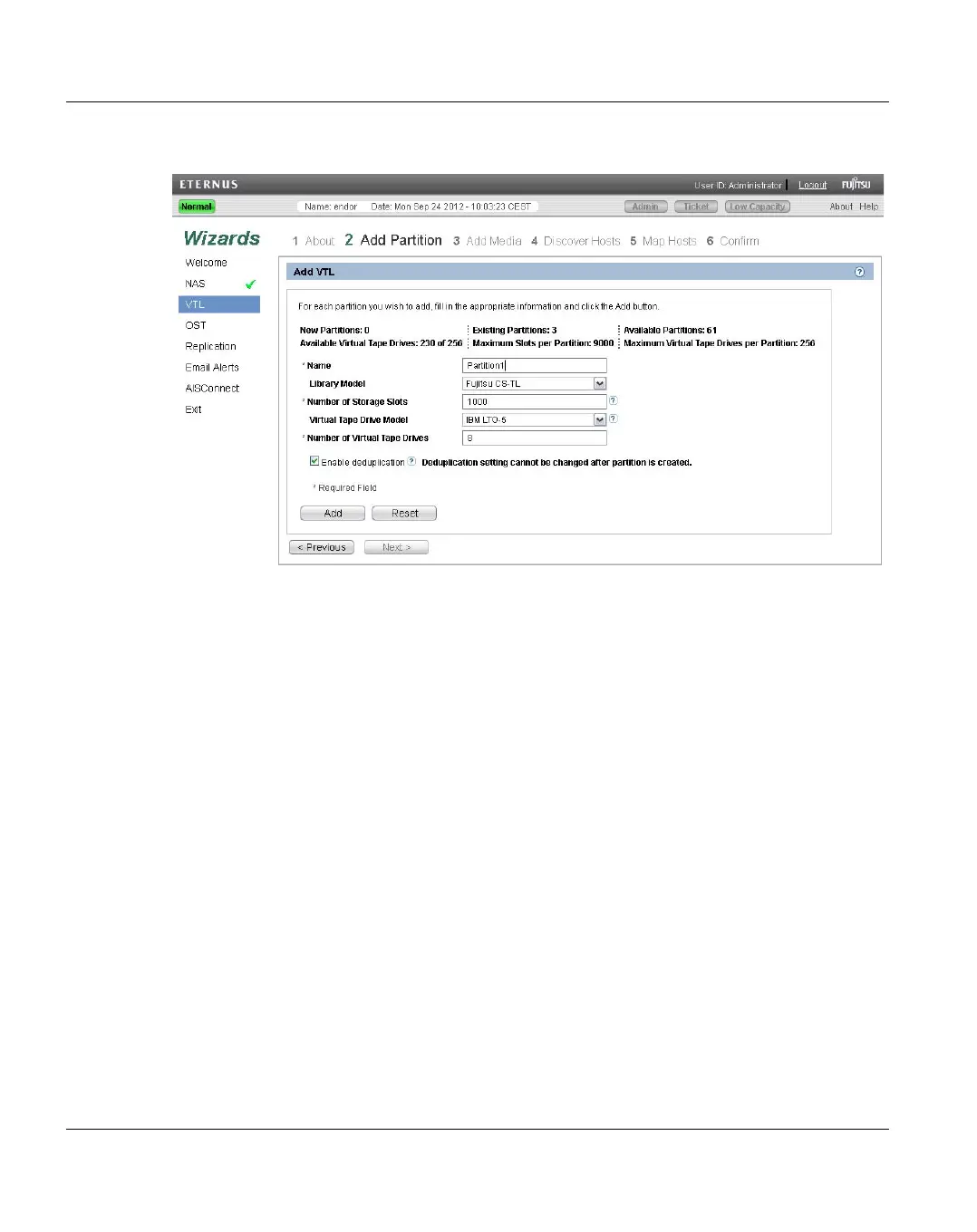
Task: Go to step 6 Confirm
Action: pyautogui.click(x=733, y=241)
